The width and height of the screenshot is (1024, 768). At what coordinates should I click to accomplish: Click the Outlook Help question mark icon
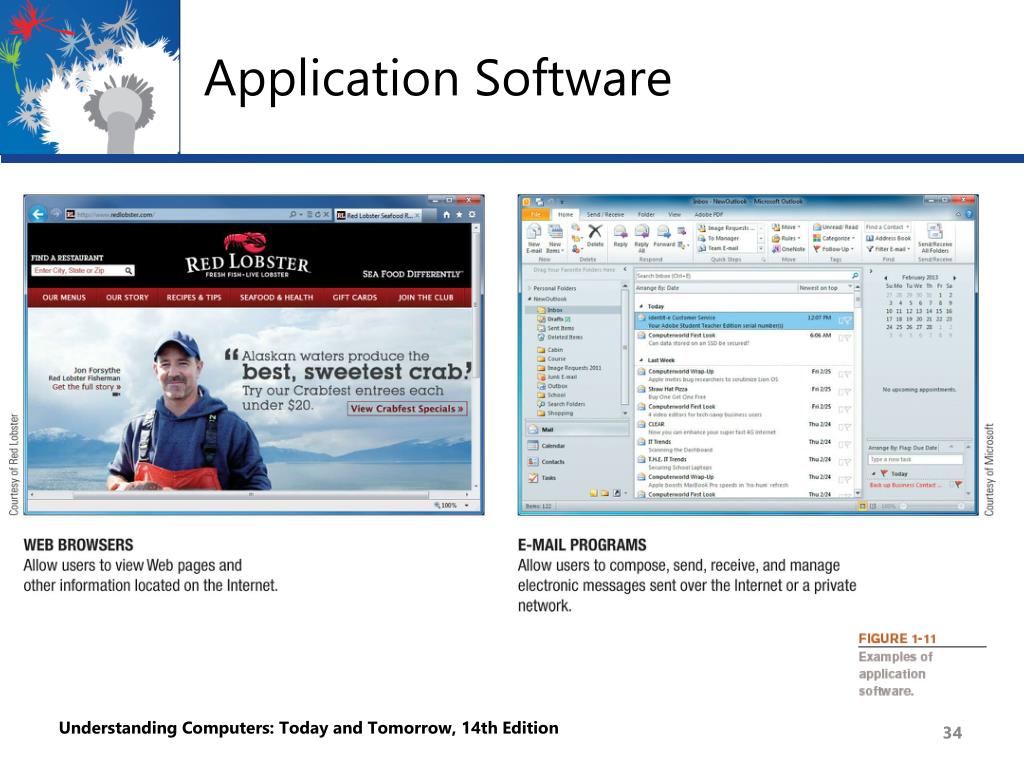point(969,214)
